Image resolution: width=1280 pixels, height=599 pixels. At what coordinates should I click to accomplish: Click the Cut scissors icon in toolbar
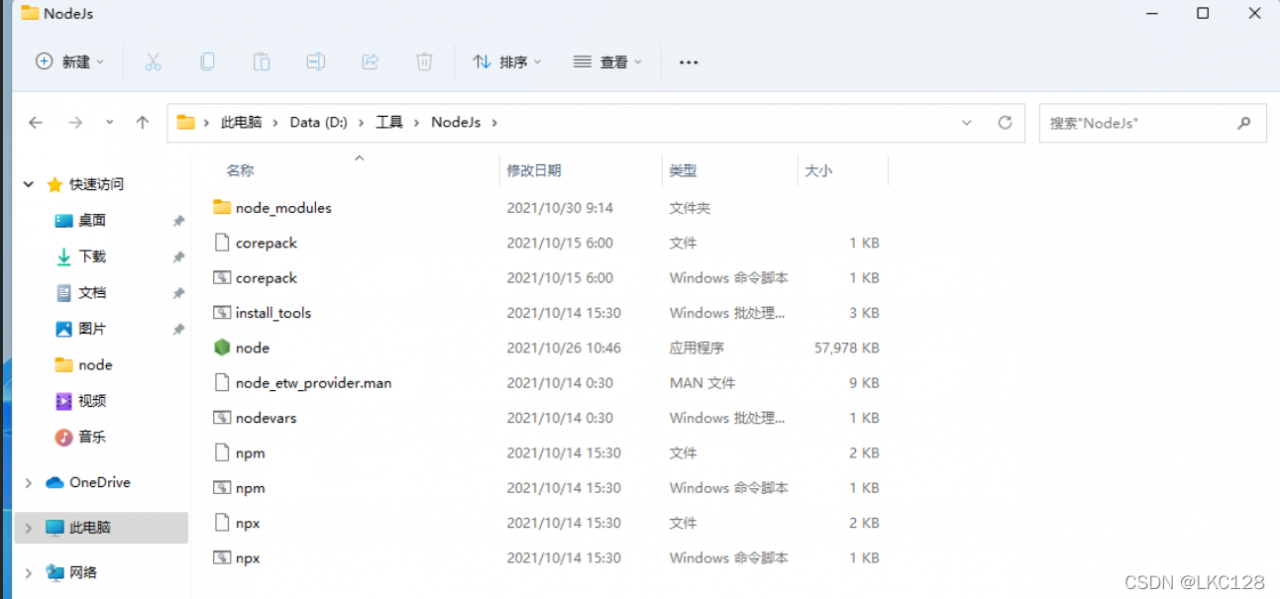pos(153,62)
